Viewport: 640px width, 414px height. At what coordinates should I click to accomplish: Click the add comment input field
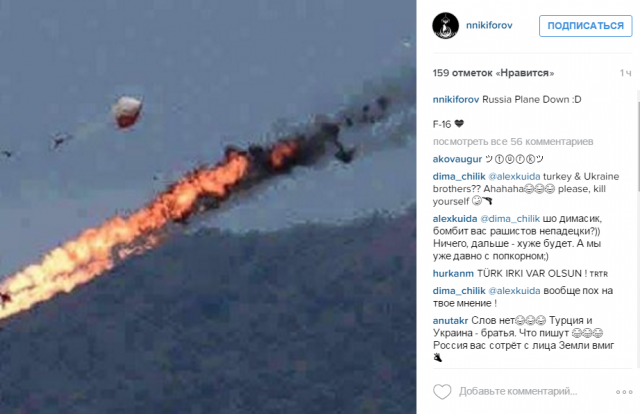click(518, 392)
